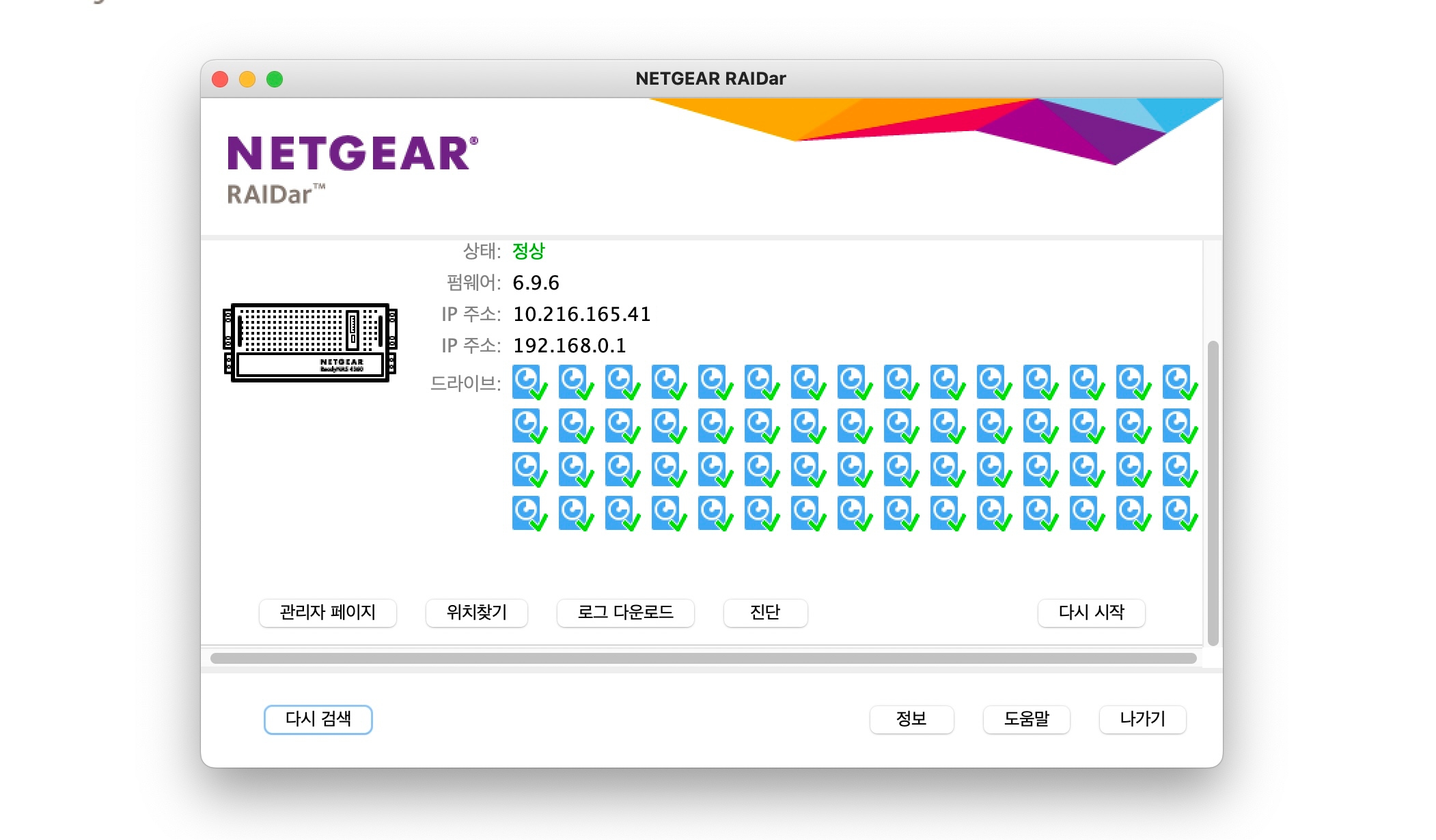Click 로그 다운로드 to download logs

[626, 613]
